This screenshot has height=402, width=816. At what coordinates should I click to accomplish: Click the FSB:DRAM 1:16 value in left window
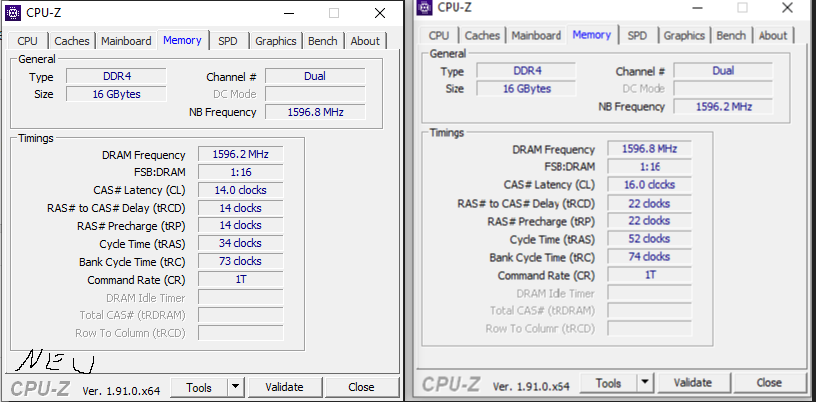click(x=240, y=172)
